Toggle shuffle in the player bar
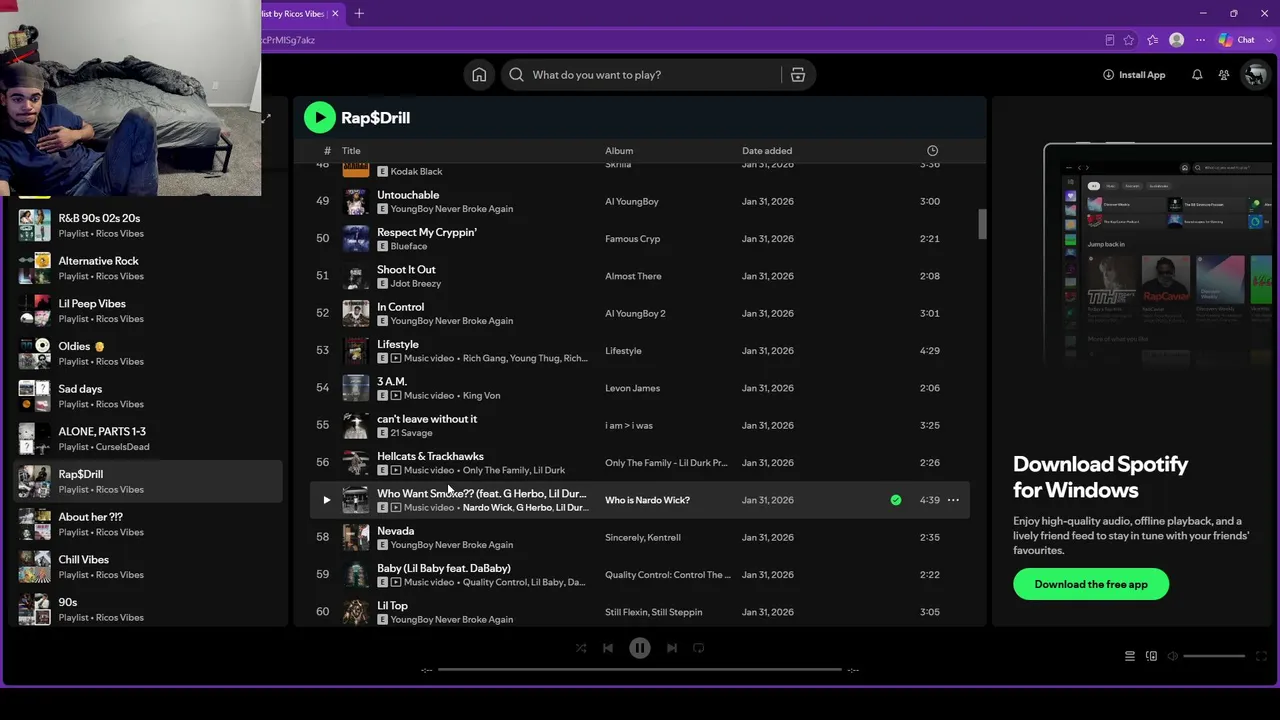Viewport: 1280px width, 720px height. point(581,648)
